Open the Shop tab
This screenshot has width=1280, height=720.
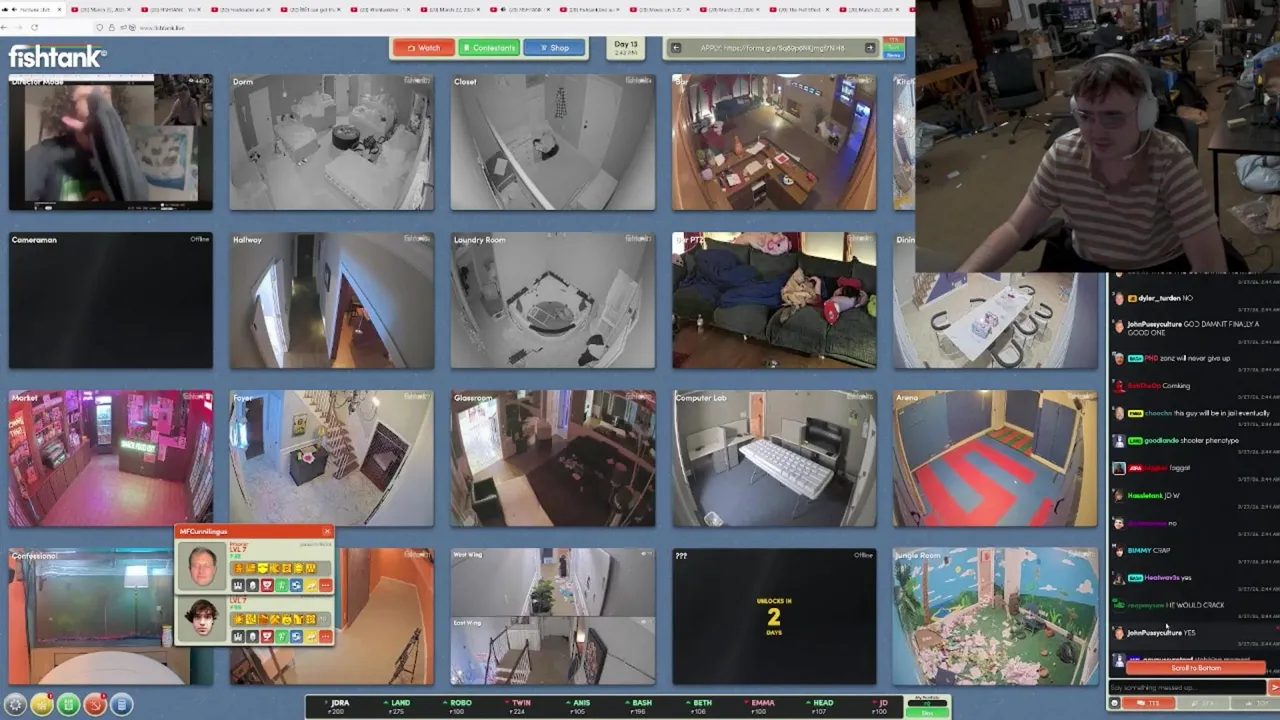pos(554,48)
